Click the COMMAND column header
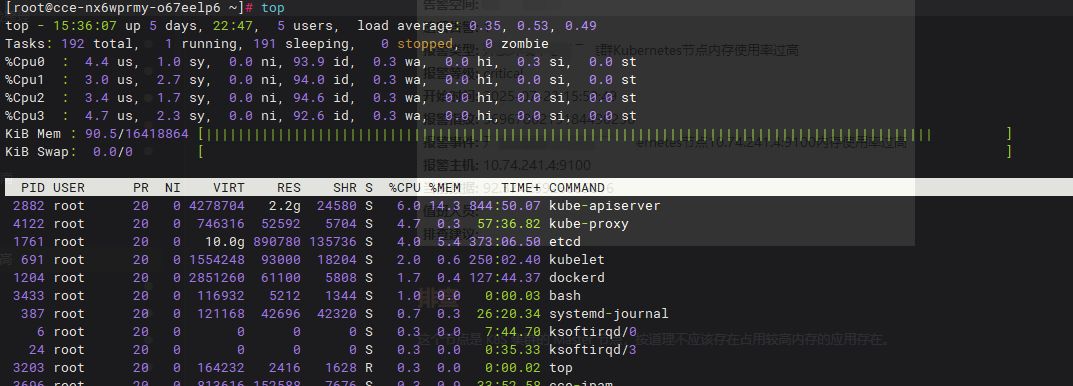This screenshot has height=386, width=1073. coord(577,188)
